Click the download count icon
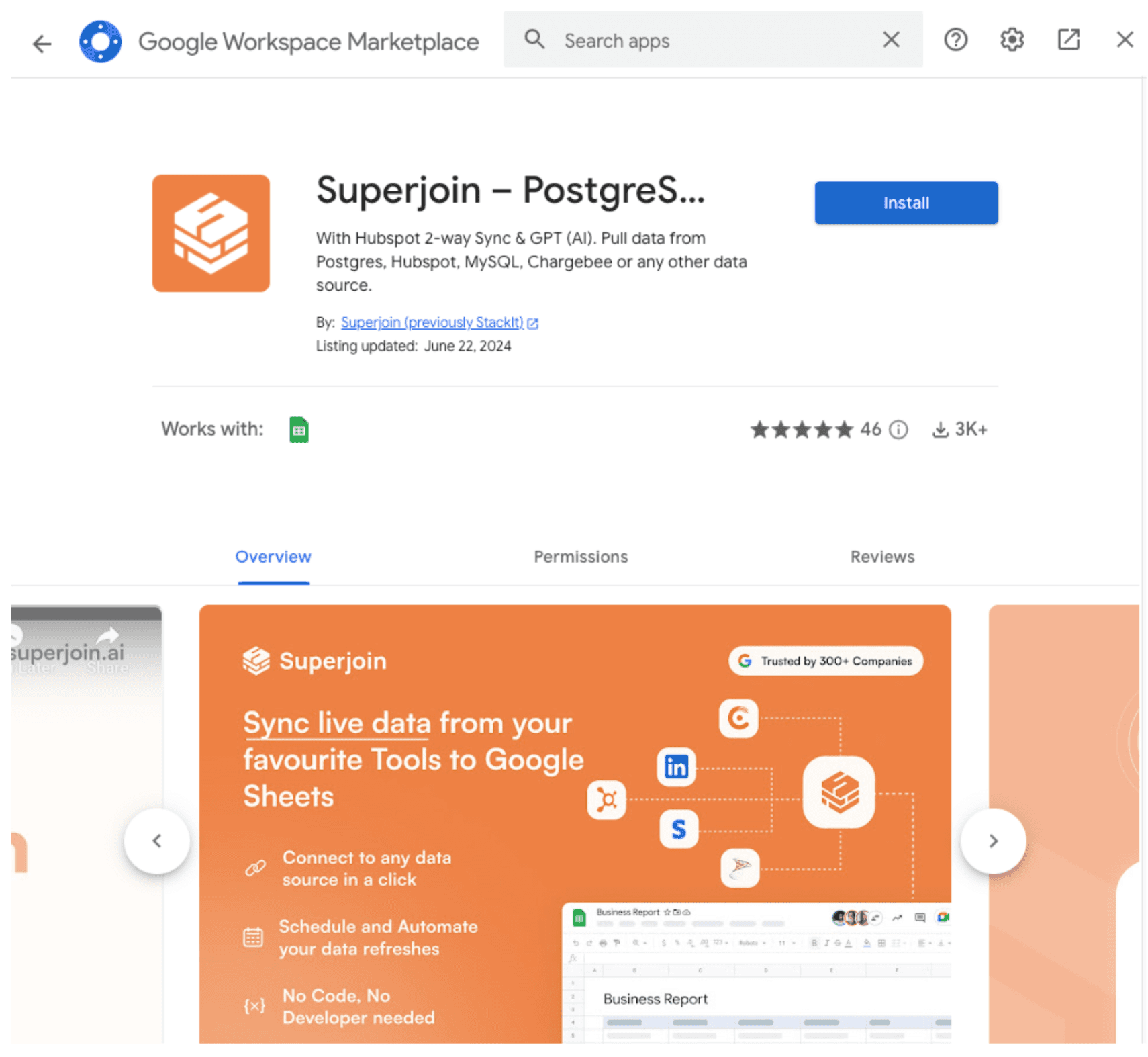Viewport: 1148px width, 1057px height. [940, 429]
